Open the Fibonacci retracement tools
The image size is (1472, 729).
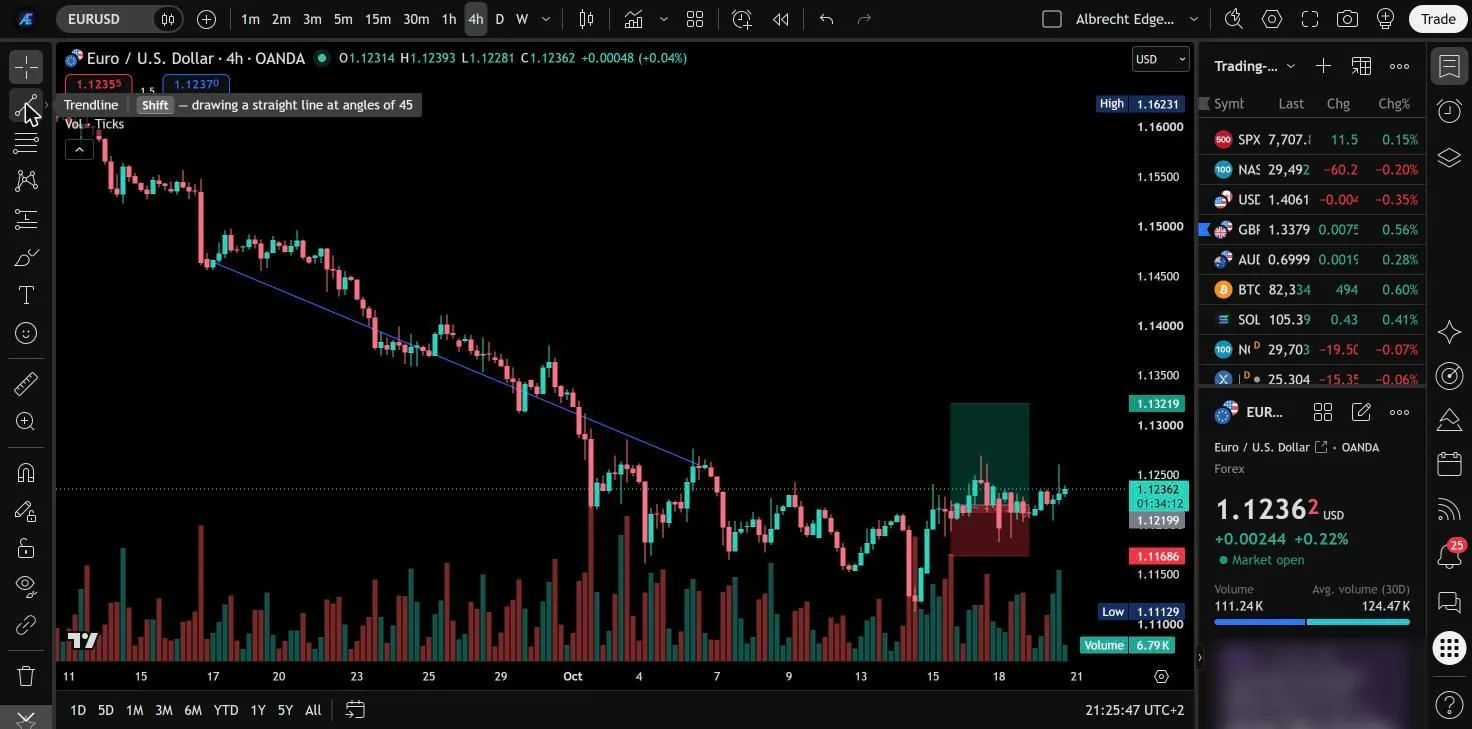pos(26,143)
